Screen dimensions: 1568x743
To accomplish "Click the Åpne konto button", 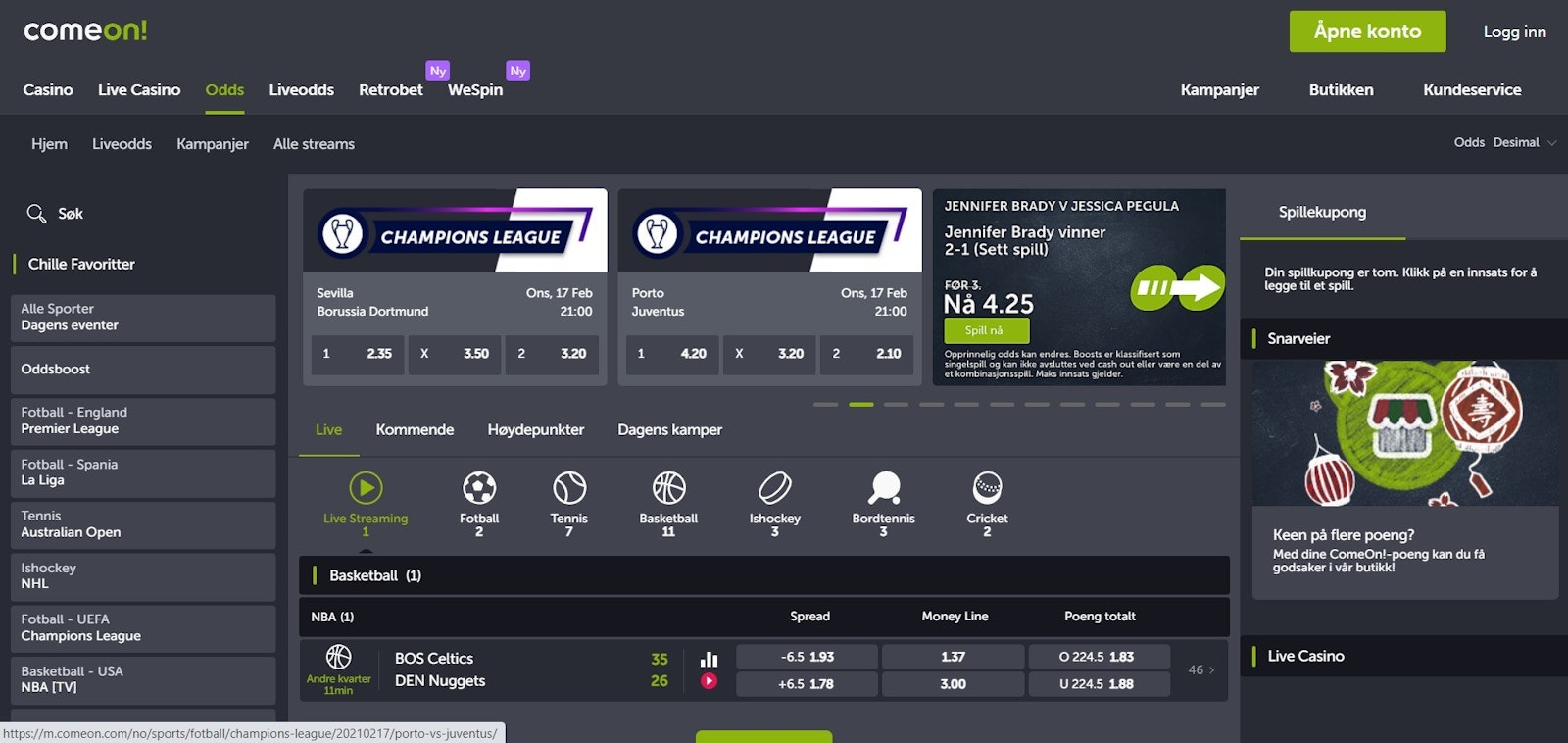I will (x=1366, y=31).
